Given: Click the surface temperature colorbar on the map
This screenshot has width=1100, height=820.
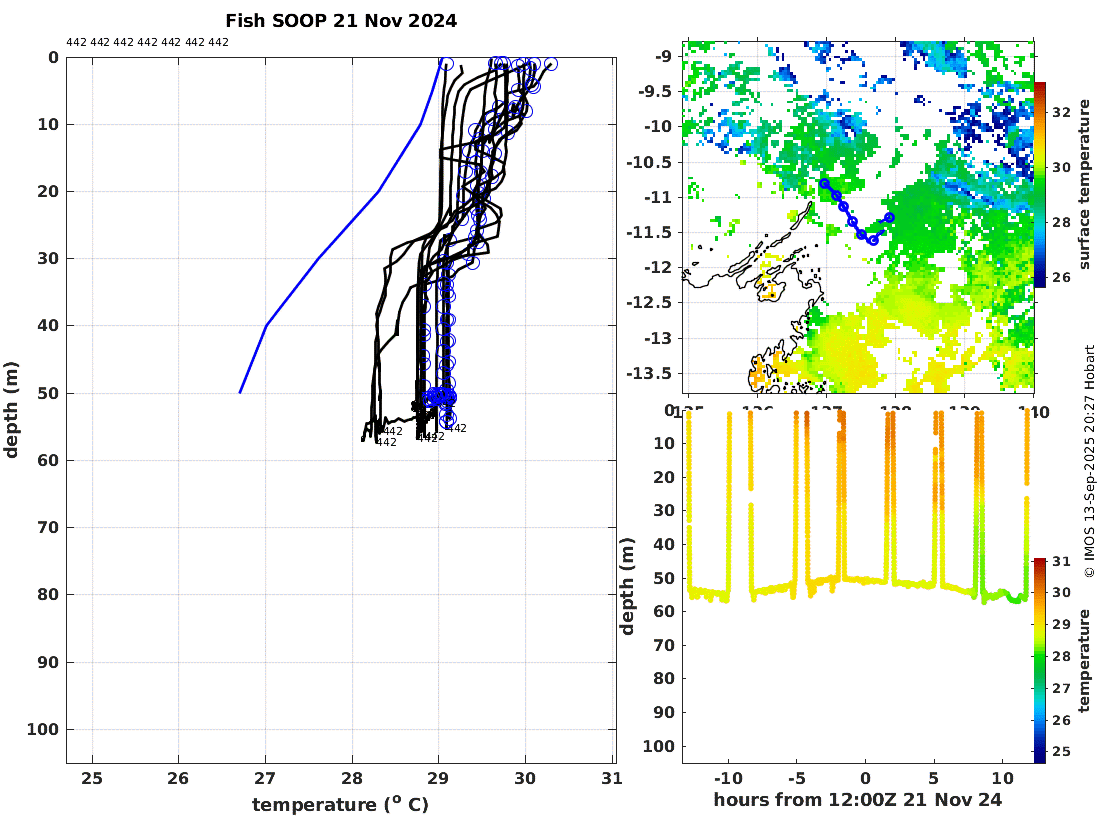Looking at the screenshot, I should (x=1040, y=184).
